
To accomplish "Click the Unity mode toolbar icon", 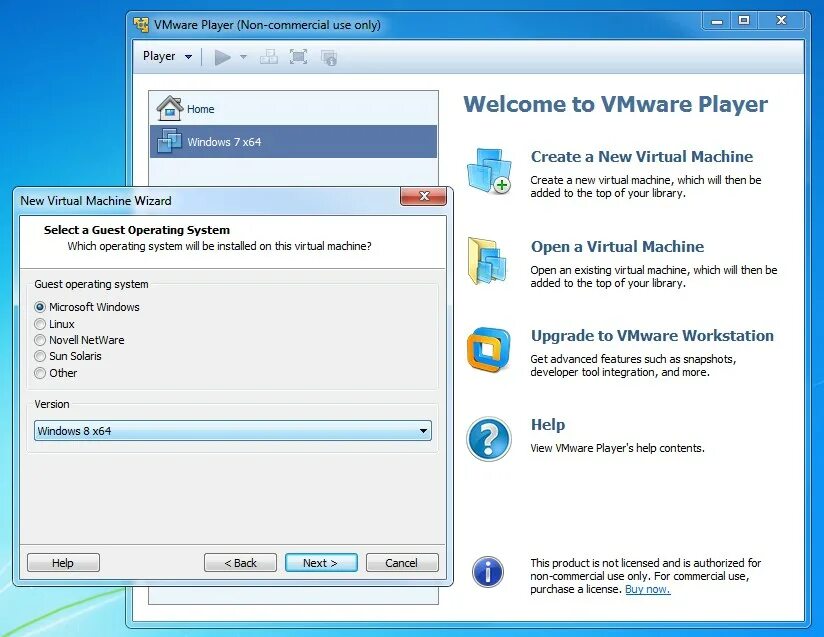I will [x=329, y=57].
